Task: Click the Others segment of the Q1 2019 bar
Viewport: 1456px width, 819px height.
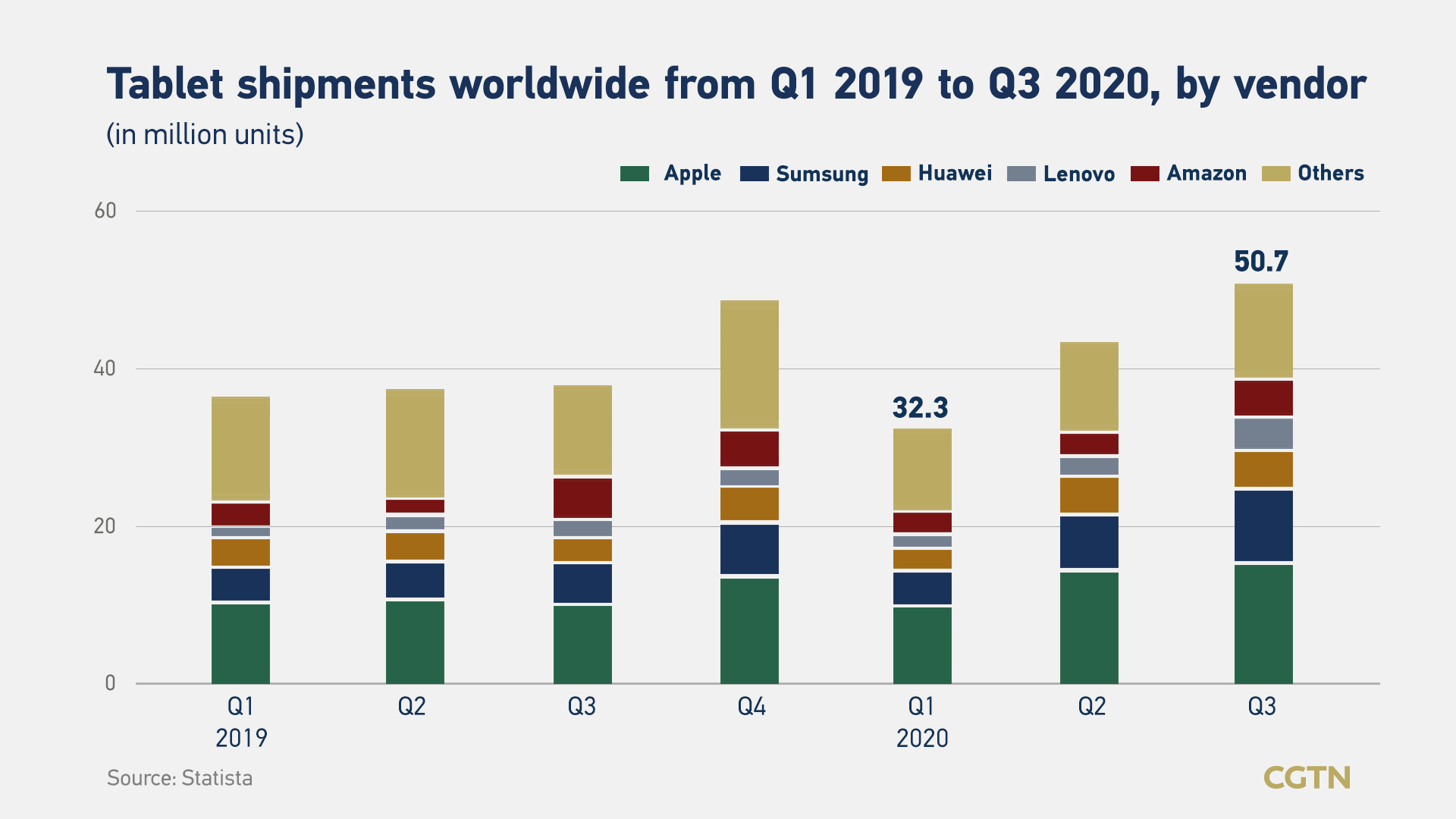Action: click(240, 448)
